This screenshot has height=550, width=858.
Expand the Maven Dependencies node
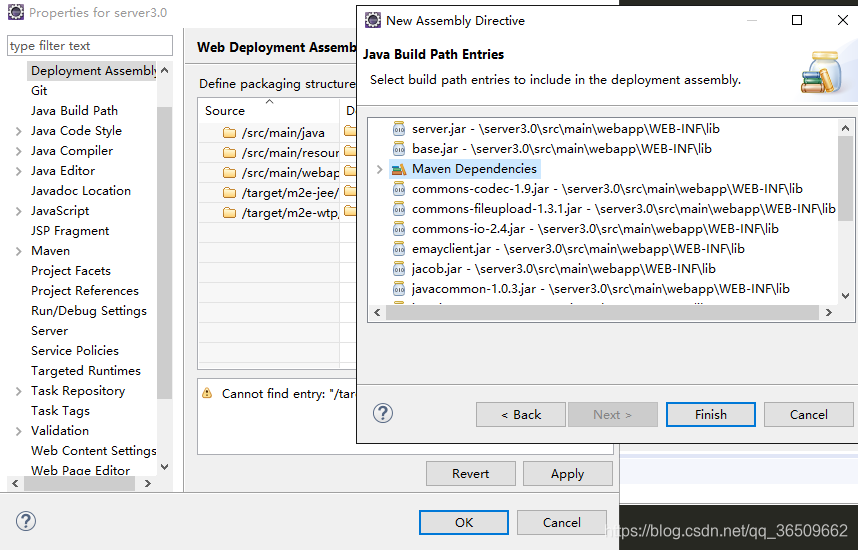click(379, 169)
